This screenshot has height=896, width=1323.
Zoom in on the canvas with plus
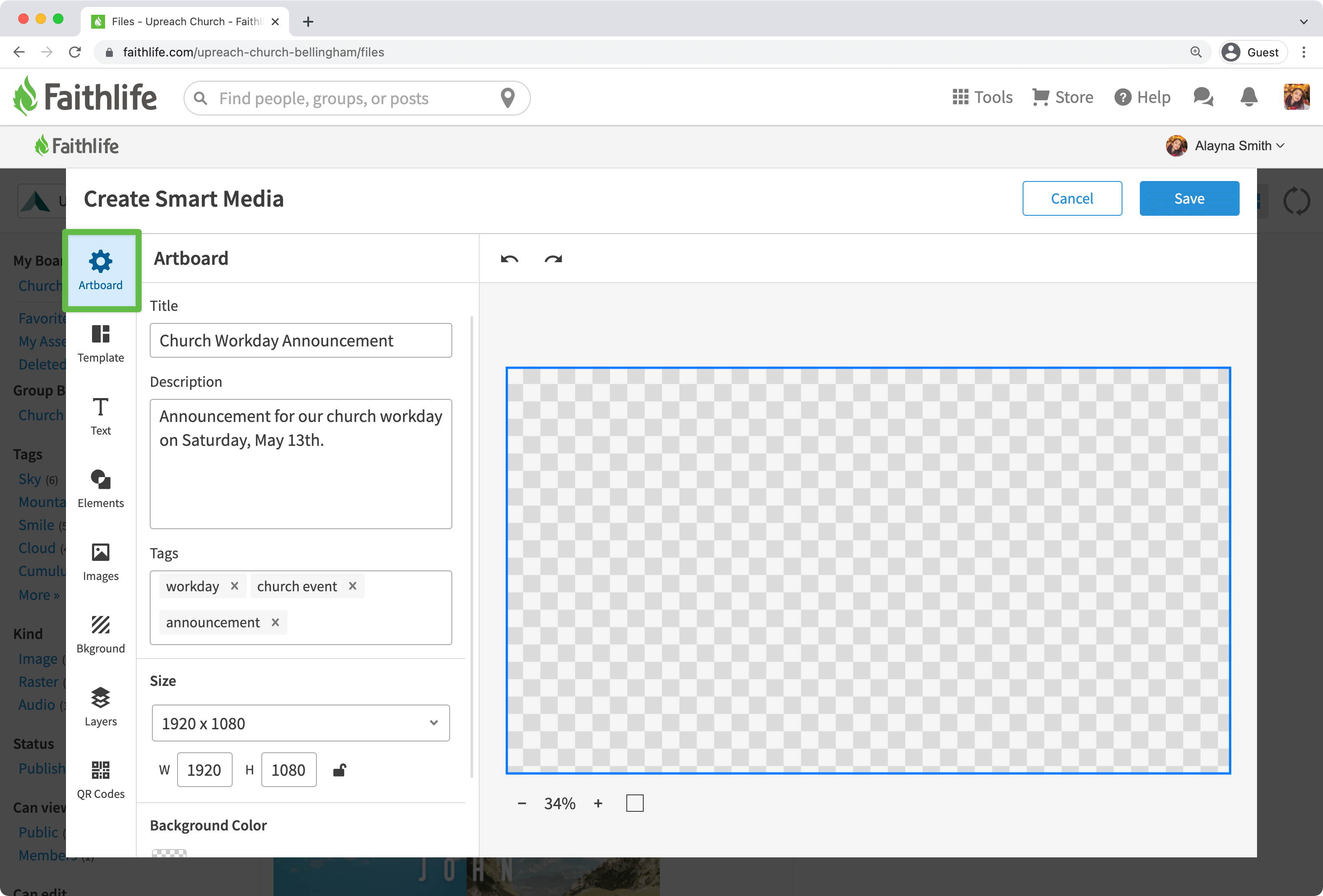pos(598,803)
